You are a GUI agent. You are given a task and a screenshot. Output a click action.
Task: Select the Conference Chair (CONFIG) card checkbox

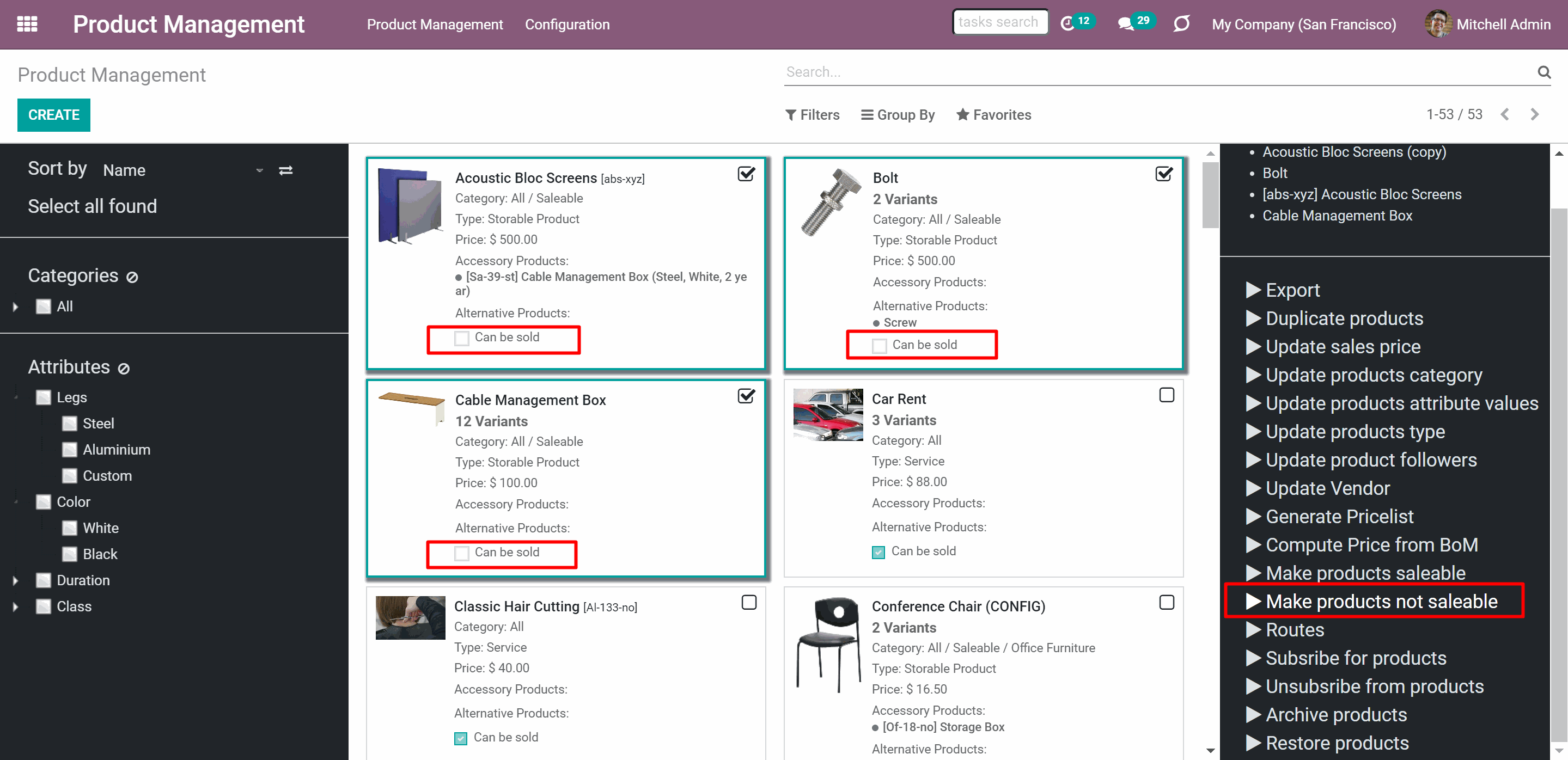1166,603
